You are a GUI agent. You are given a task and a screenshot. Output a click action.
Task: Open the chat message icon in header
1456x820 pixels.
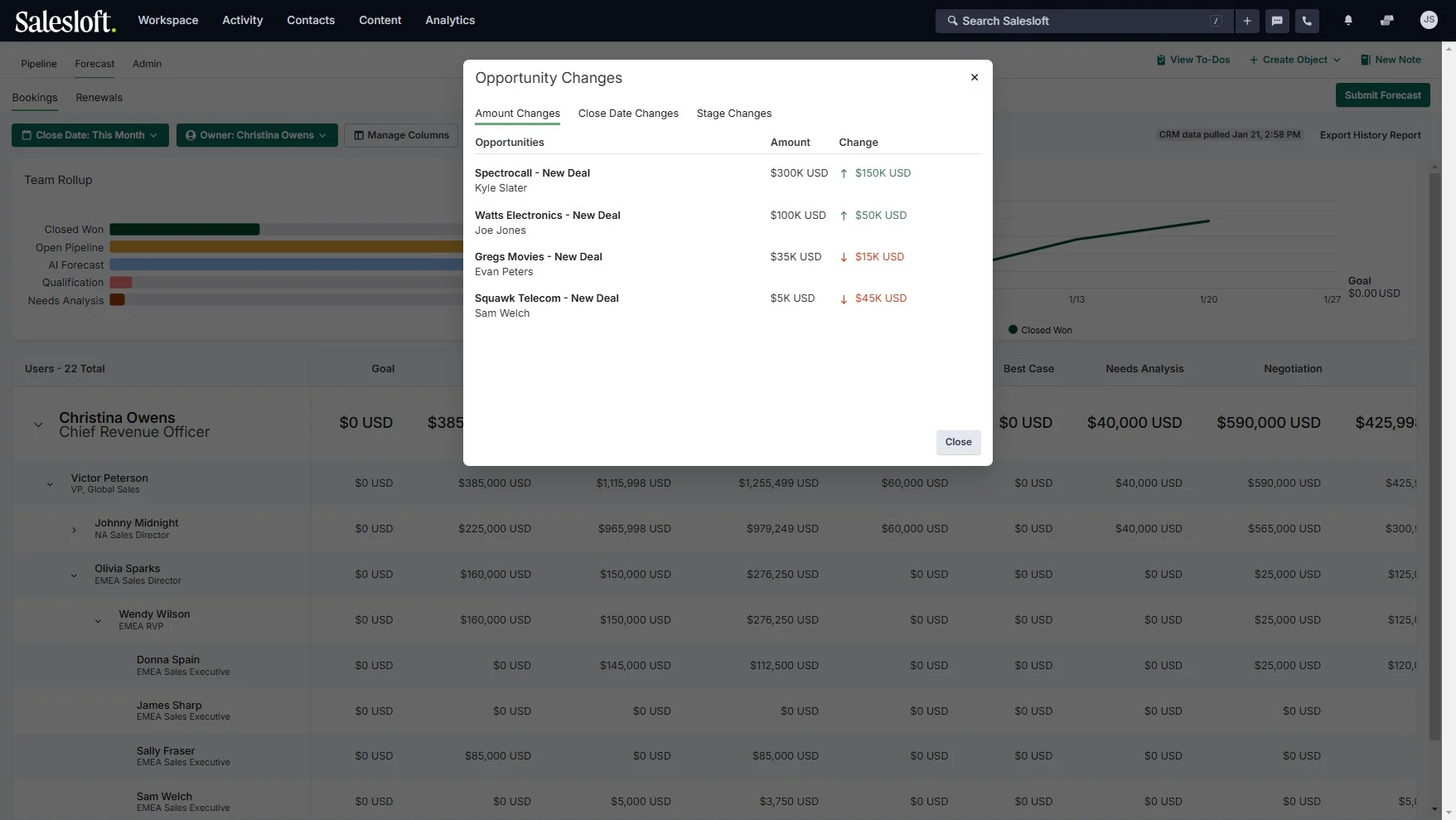[x=1277, y=21]
